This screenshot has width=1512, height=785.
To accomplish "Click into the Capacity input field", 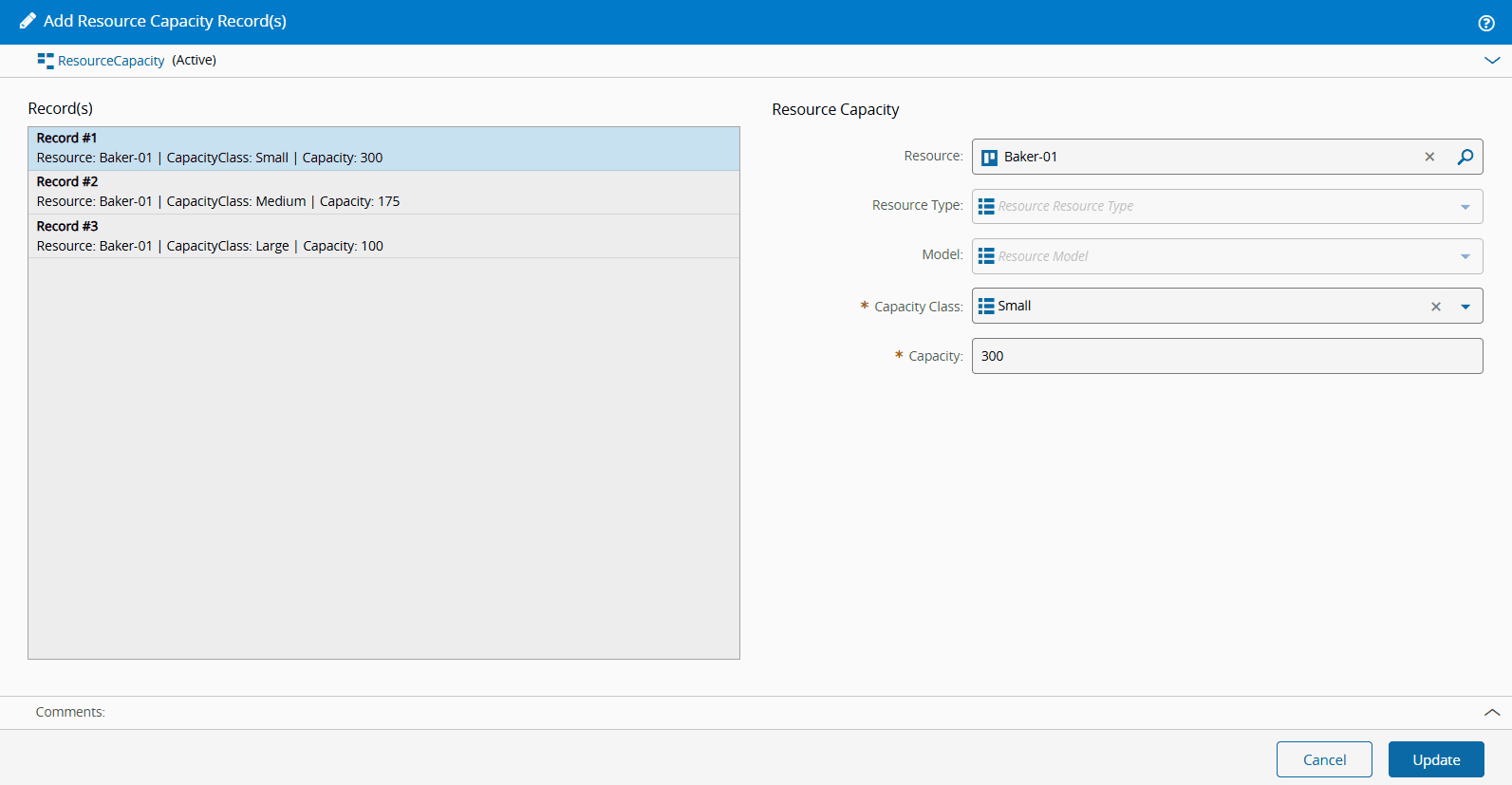I will pyautogui.click(x=1226, y=356).
